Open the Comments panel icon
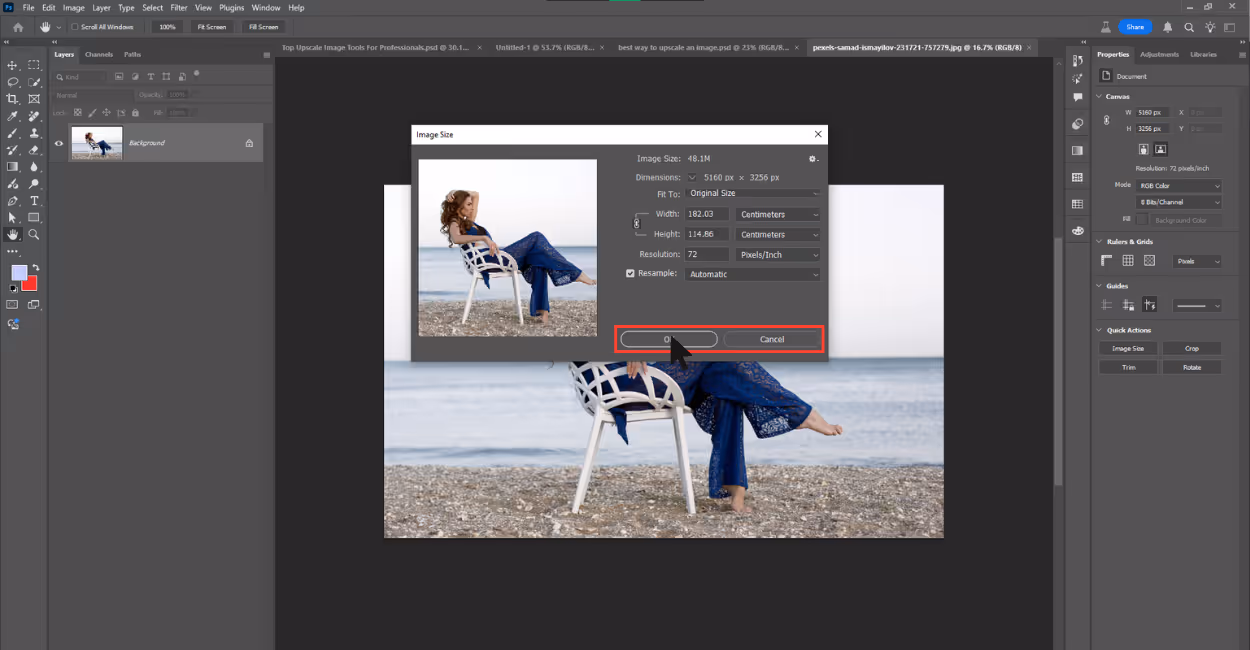Viewport: 1250px width, 650px height. click(1077, 98)
